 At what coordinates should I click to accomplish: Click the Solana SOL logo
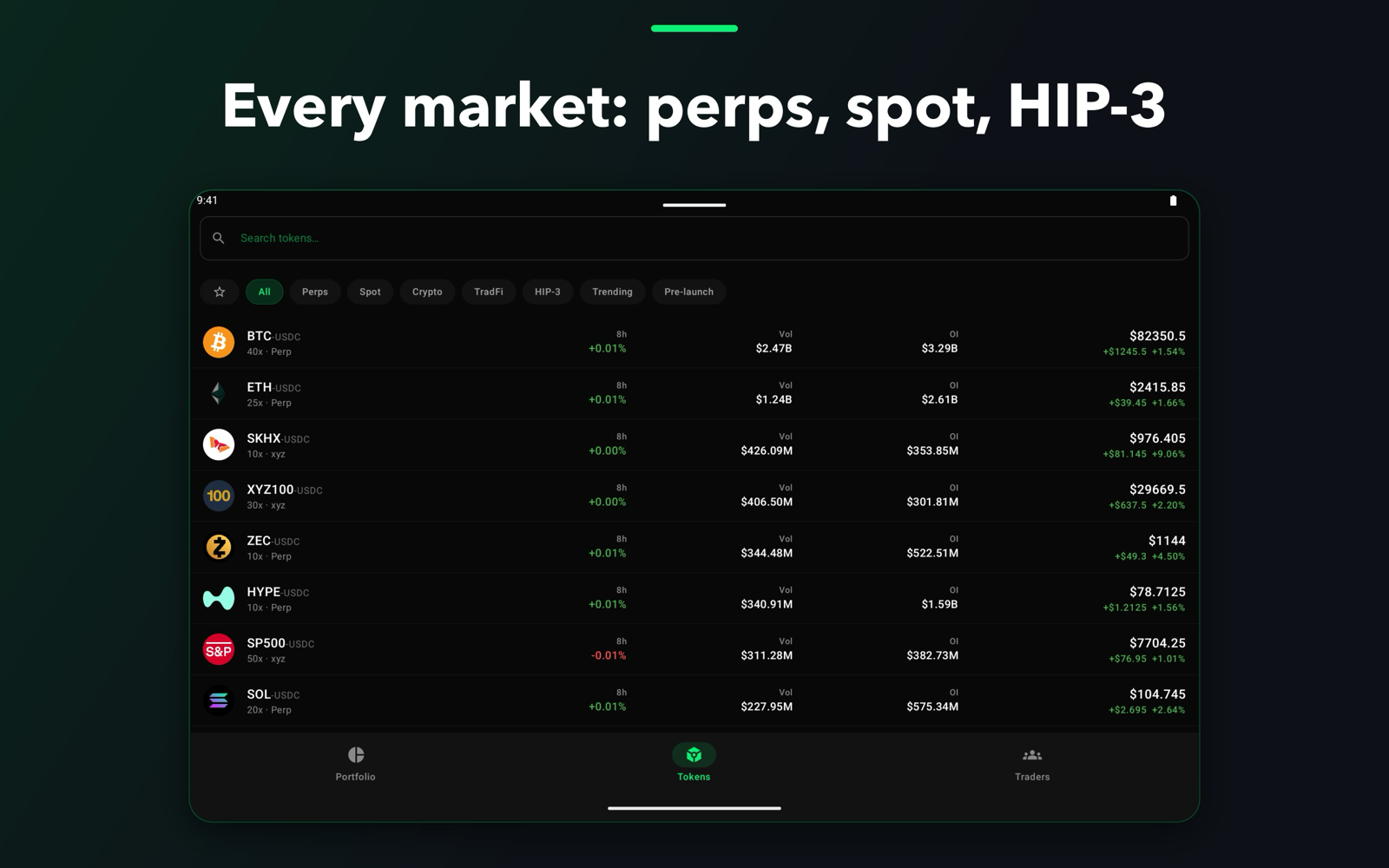click(x=219, y=700)
